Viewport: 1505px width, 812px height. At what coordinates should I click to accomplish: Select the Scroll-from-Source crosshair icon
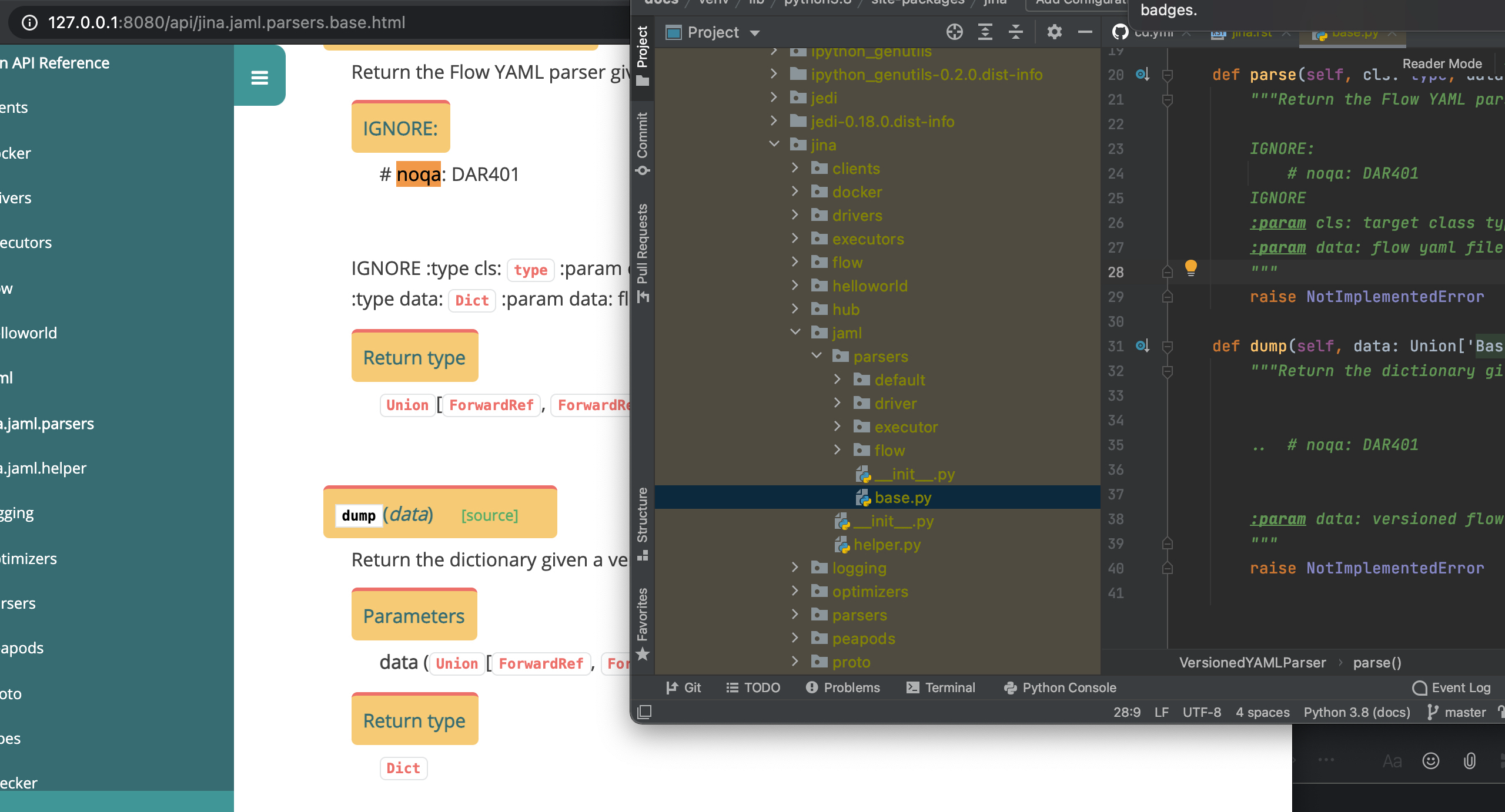coord(954,32)
